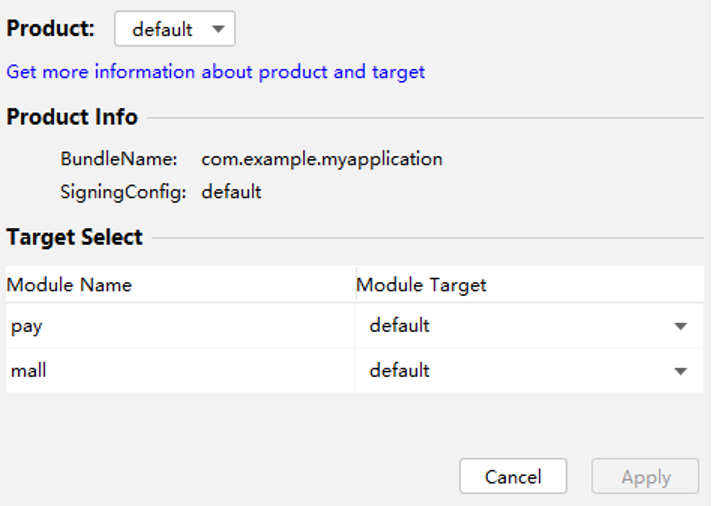Click the BundleName value com.example.myapplication
Screen dimensions: 712x506
click(322, 159)
